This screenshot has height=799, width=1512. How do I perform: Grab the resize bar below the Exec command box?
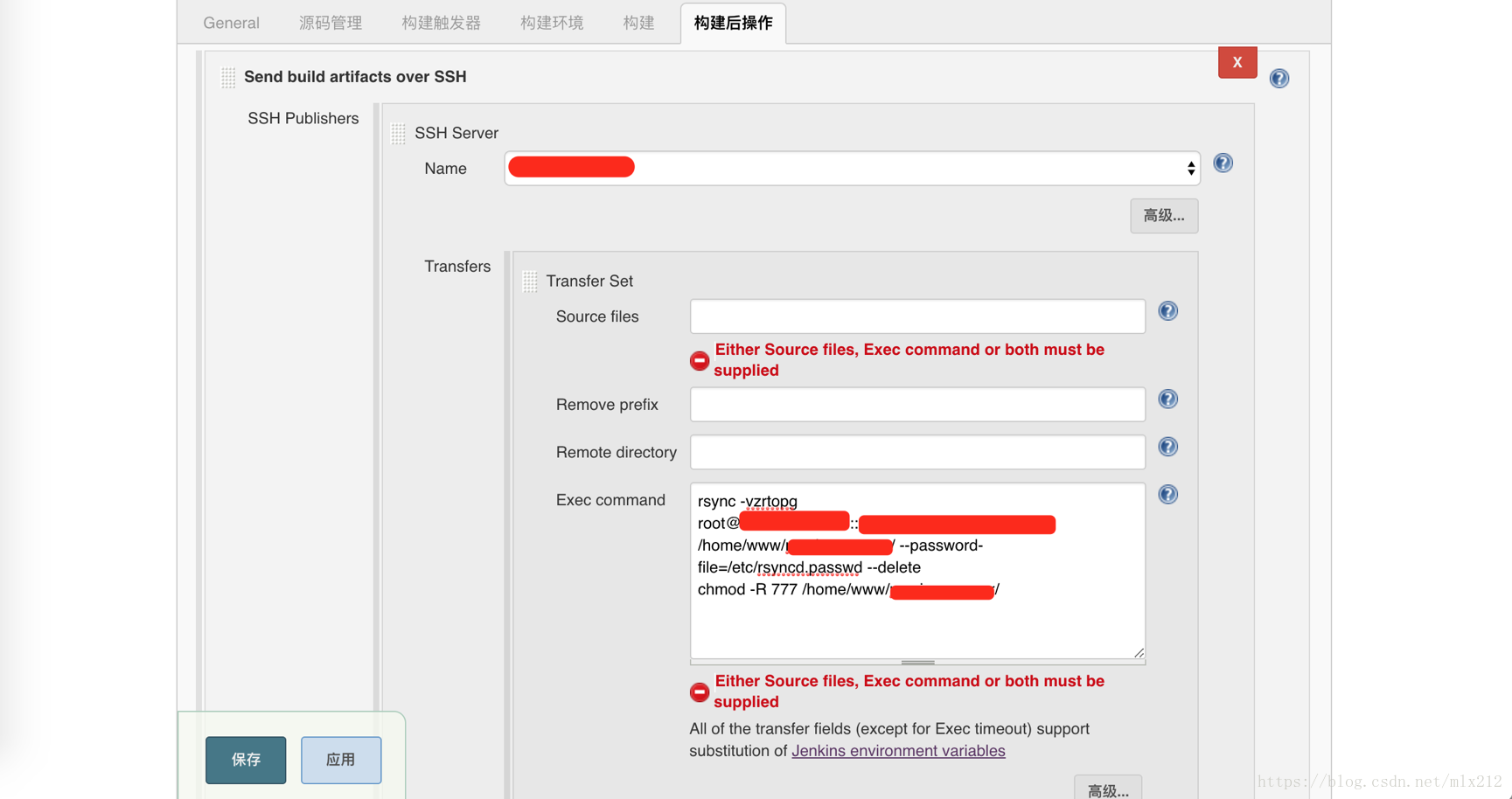point(917,663)
